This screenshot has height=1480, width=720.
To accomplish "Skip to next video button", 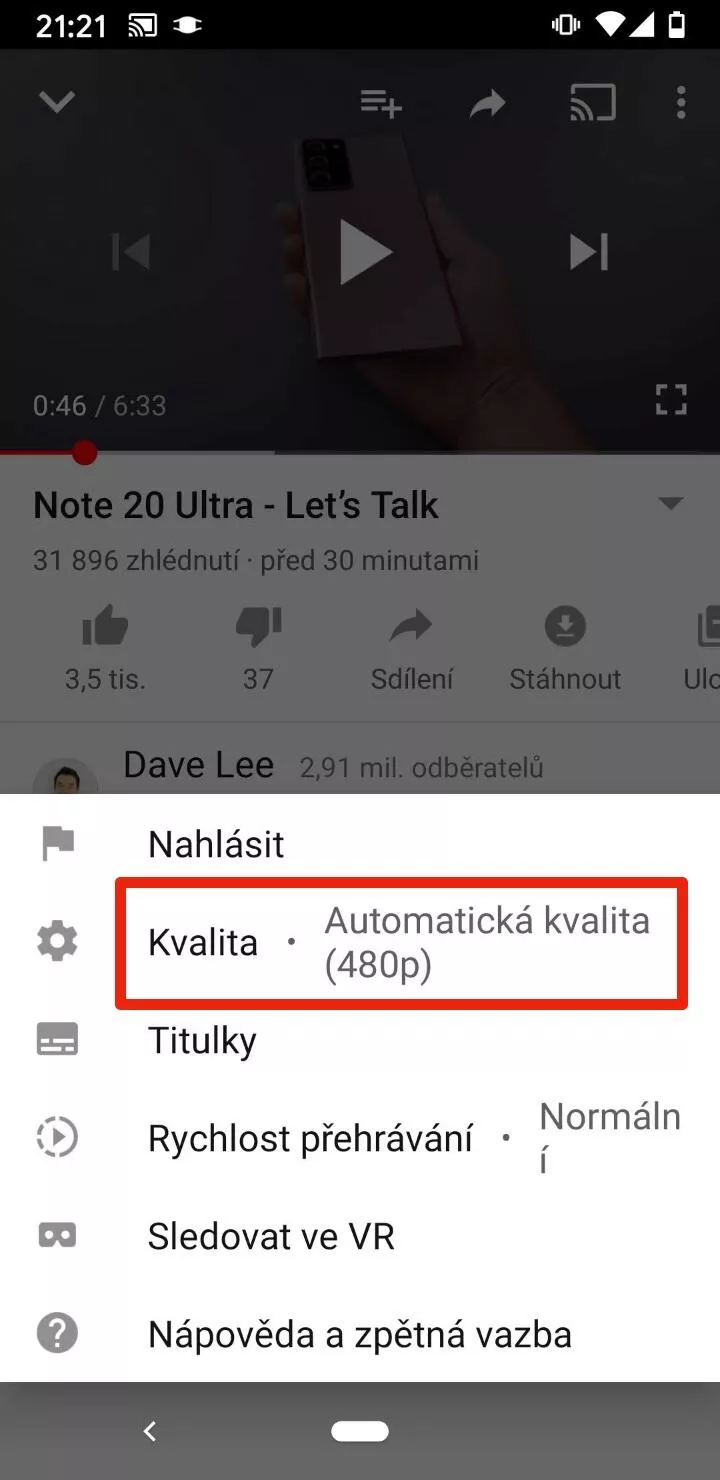I will pos(589,252).
